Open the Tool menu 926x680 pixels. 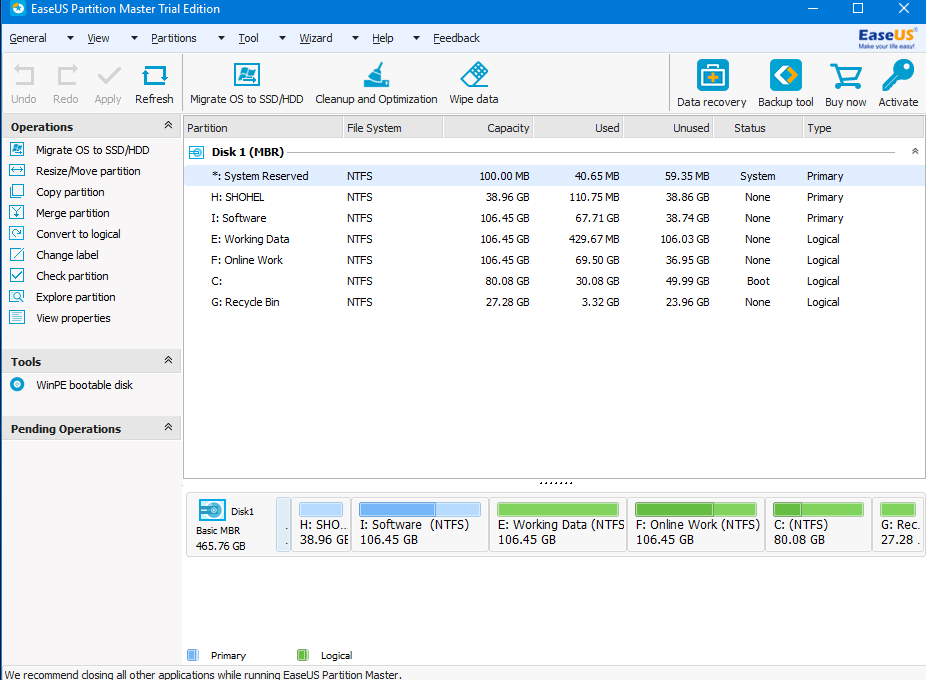[249, 38]
